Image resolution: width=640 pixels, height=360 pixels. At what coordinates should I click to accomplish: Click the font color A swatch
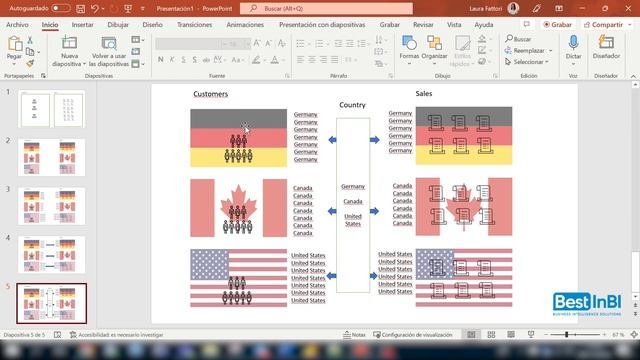click(x=275, y=60)
